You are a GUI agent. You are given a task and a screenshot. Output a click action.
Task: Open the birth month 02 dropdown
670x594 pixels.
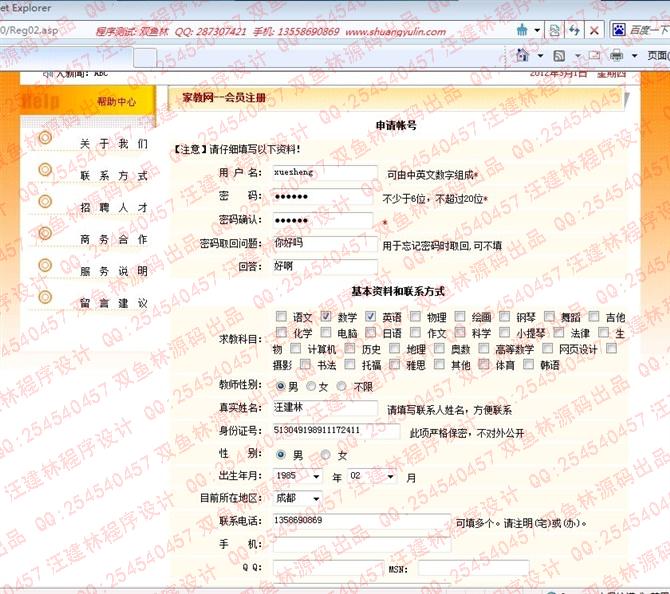372,476
